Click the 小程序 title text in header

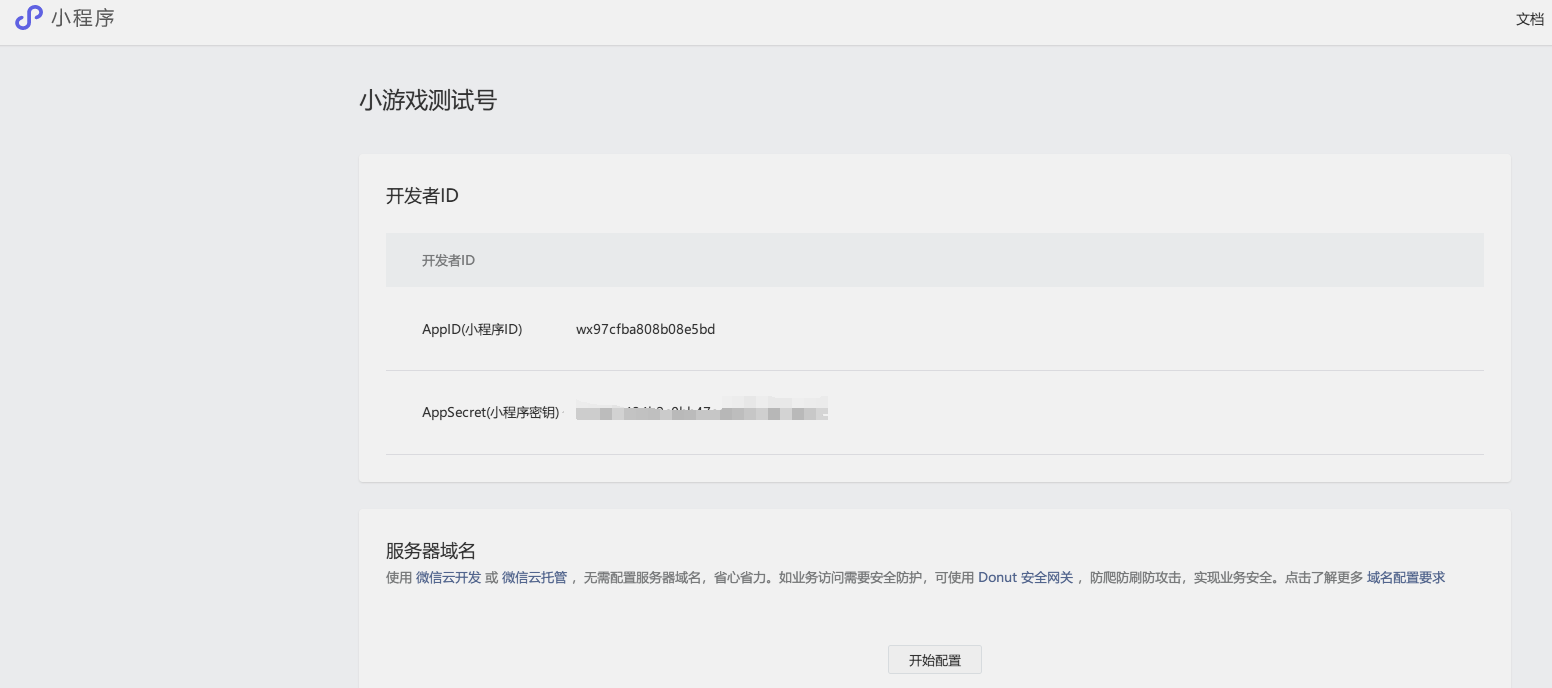tap(83, 18)
